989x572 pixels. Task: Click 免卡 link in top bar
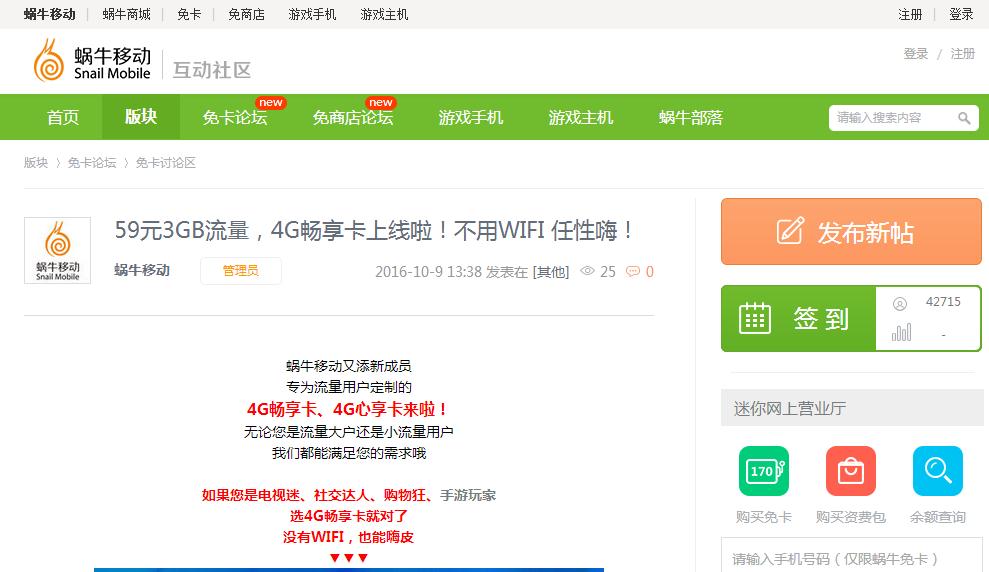tap(189, 14)
